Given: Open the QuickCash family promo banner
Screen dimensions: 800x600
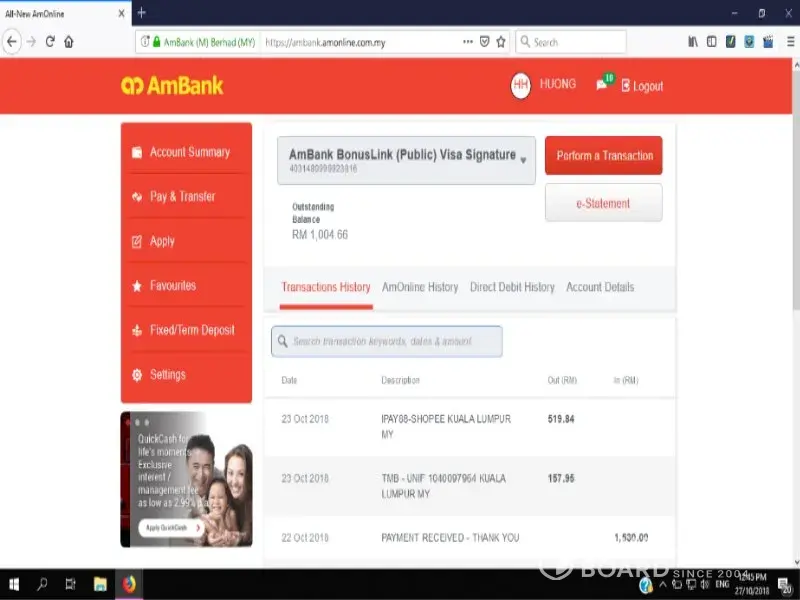Looking at the screenshot, I should (x=186, y=480).
